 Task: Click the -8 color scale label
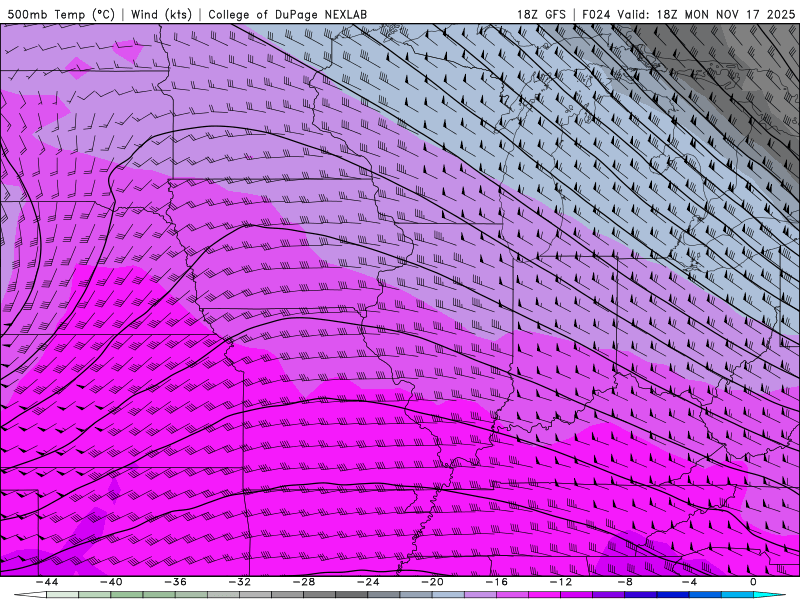[625, 582]
